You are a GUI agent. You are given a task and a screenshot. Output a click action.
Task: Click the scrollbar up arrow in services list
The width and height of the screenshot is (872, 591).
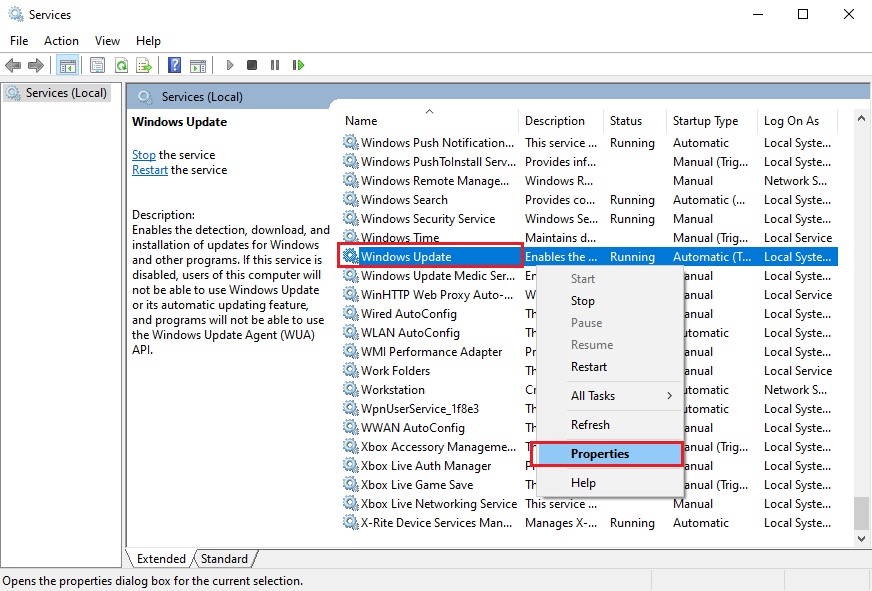coord(861,118)
